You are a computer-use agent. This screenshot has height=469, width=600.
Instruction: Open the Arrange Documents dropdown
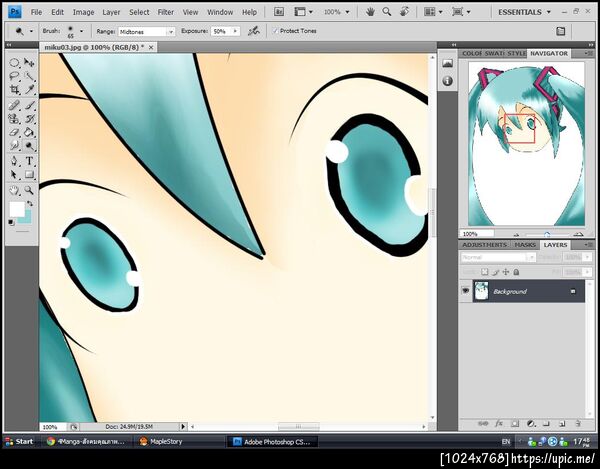click(433, 12)
